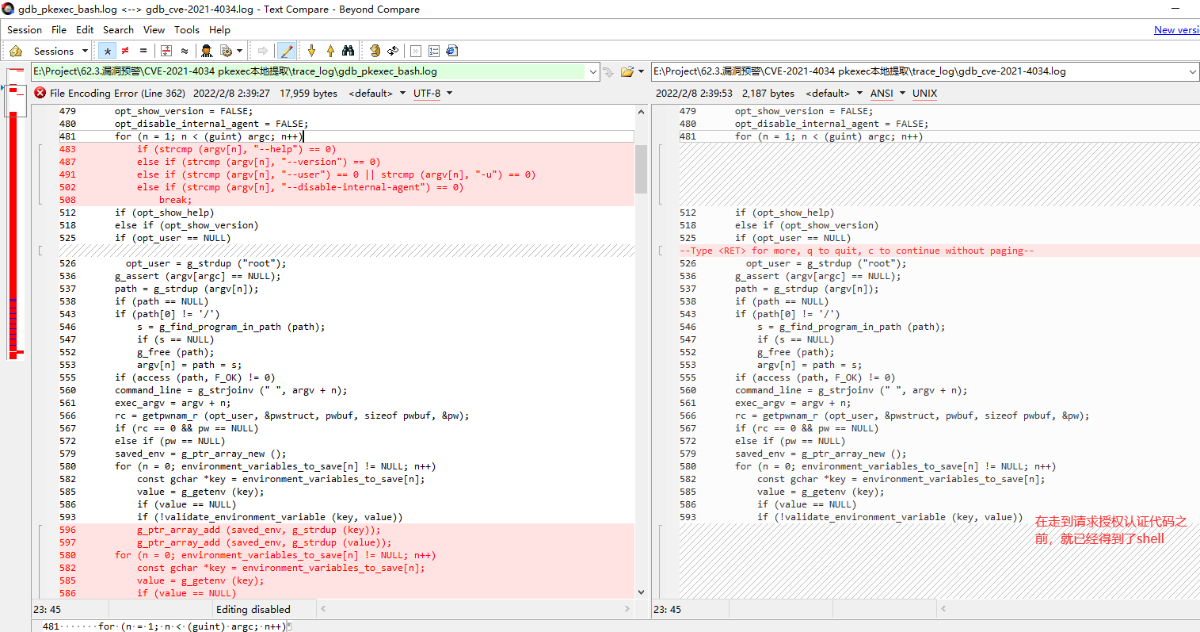Click the left pane back arrow icon

pos(607,72)
